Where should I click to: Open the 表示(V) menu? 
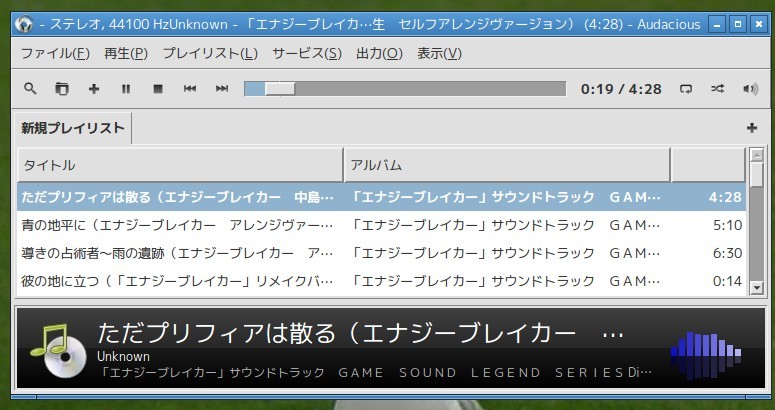[439, 53]
